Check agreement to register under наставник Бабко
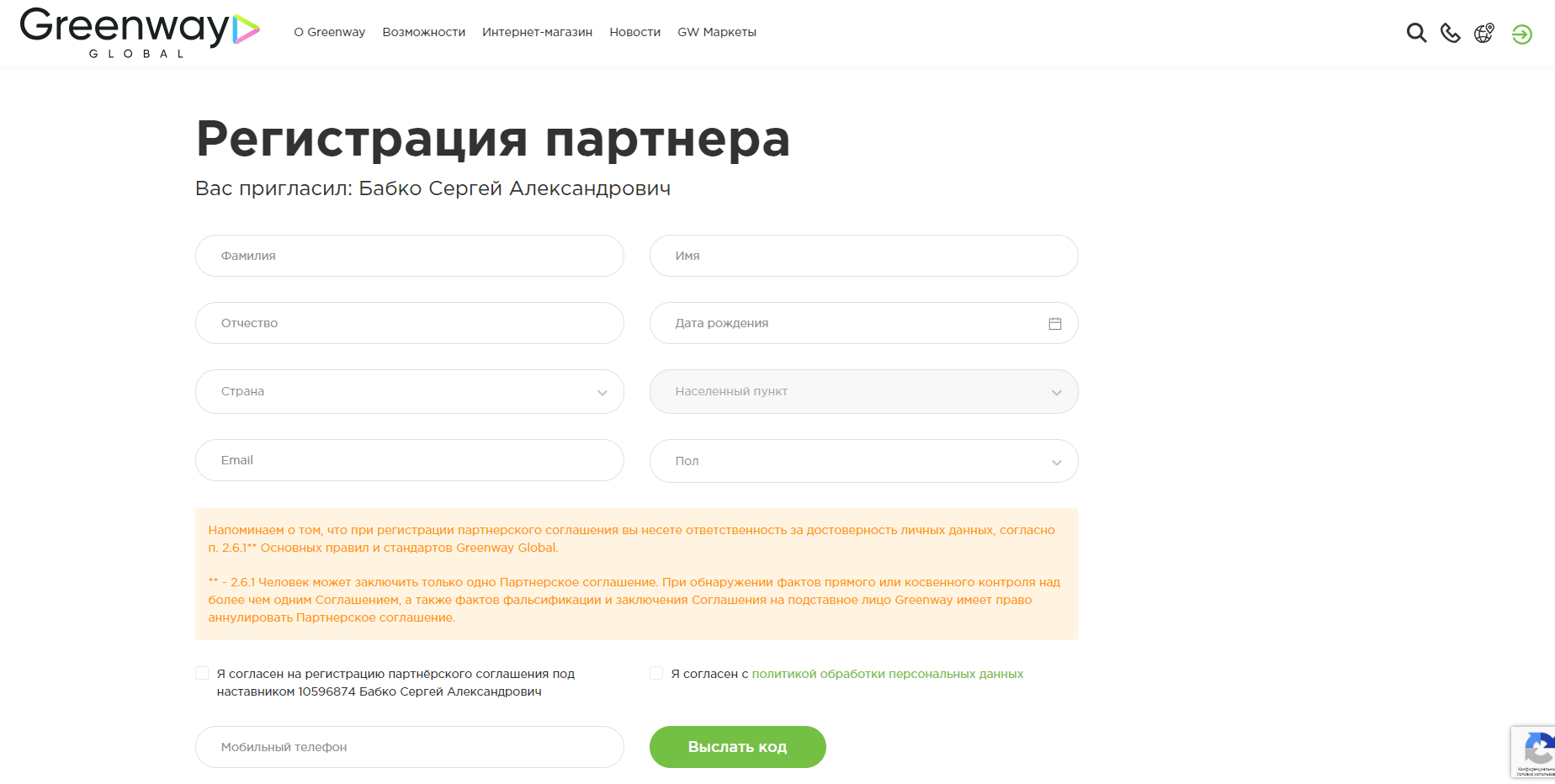Screen dimensions: 1555x784 pyautogui.click(x=202, y=673)
